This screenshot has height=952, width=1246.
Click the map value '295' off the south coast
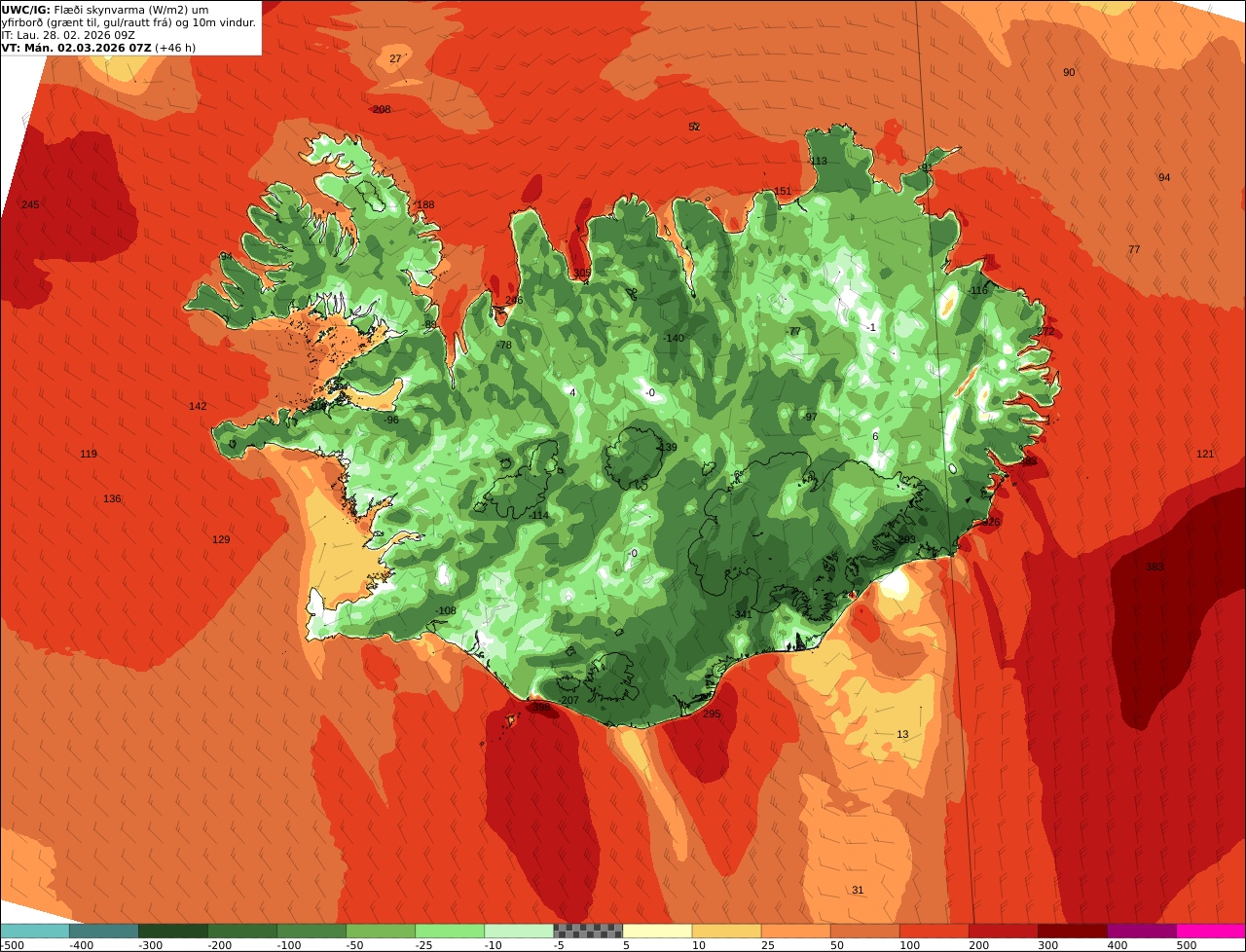[712, 714]
